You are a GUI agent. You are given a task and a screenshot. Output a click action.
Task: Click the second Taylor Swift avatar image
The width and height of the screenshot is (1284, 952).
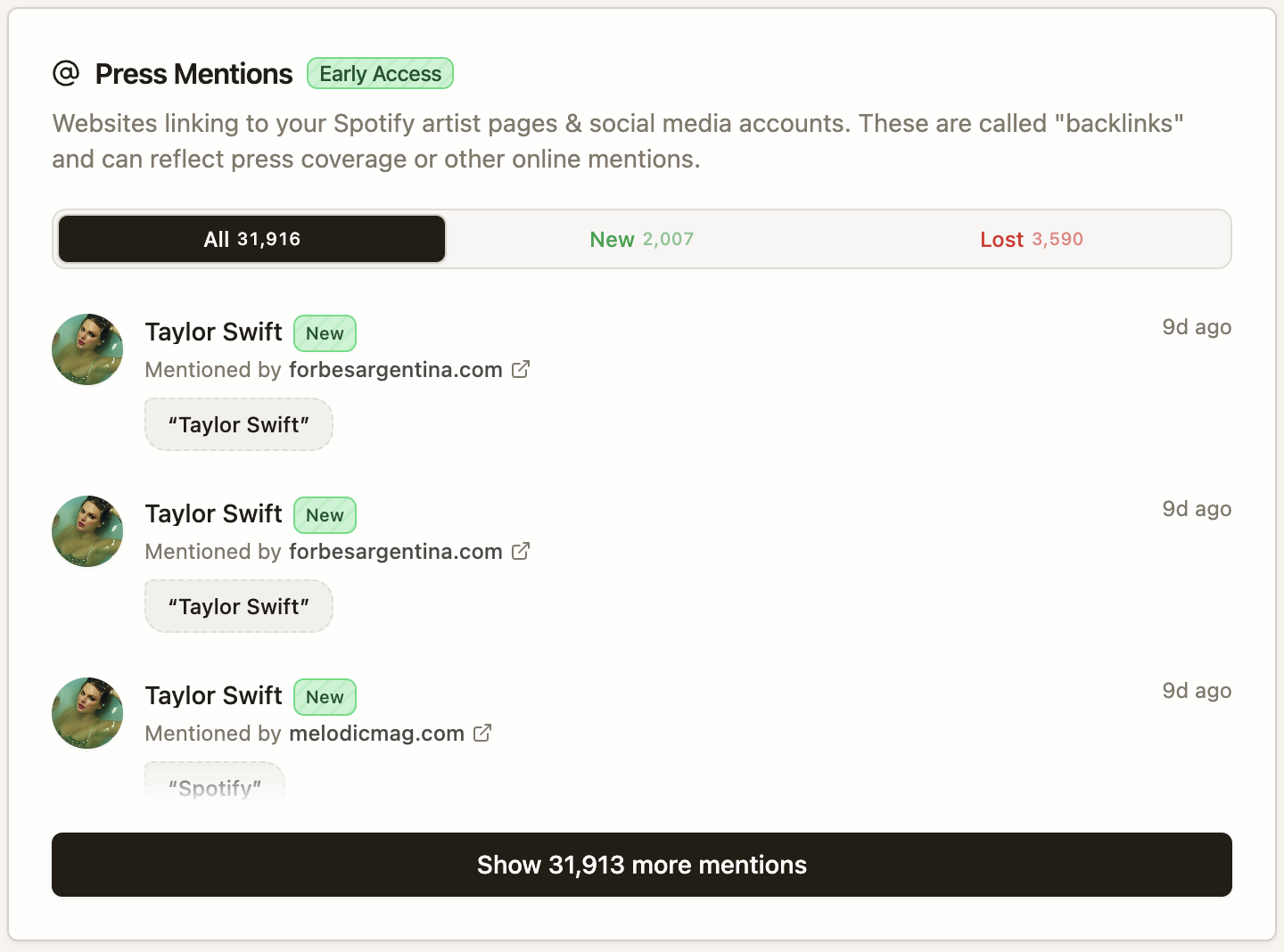click(86, 531)
